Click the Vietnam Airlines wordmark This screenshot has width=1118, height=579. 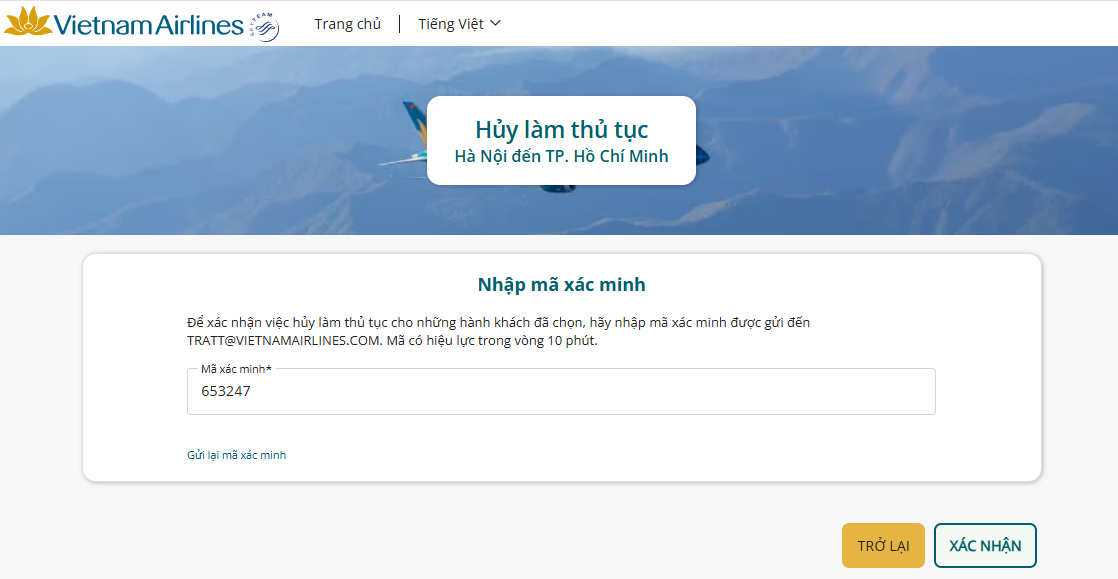[x=149, y=25]
